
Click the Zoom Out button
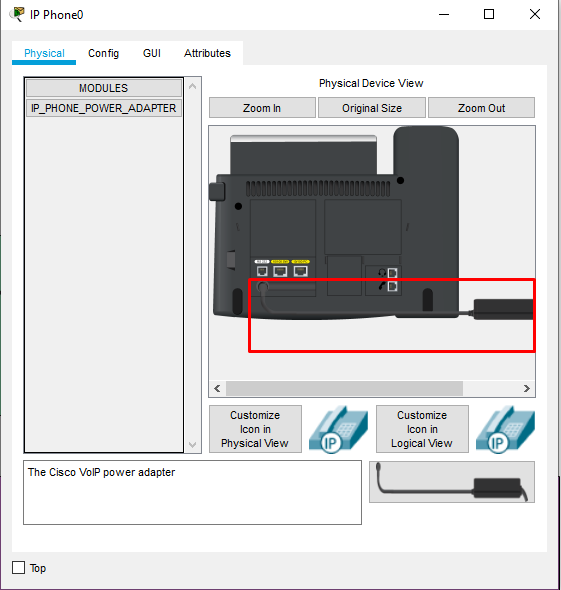[x=481, y=108]
